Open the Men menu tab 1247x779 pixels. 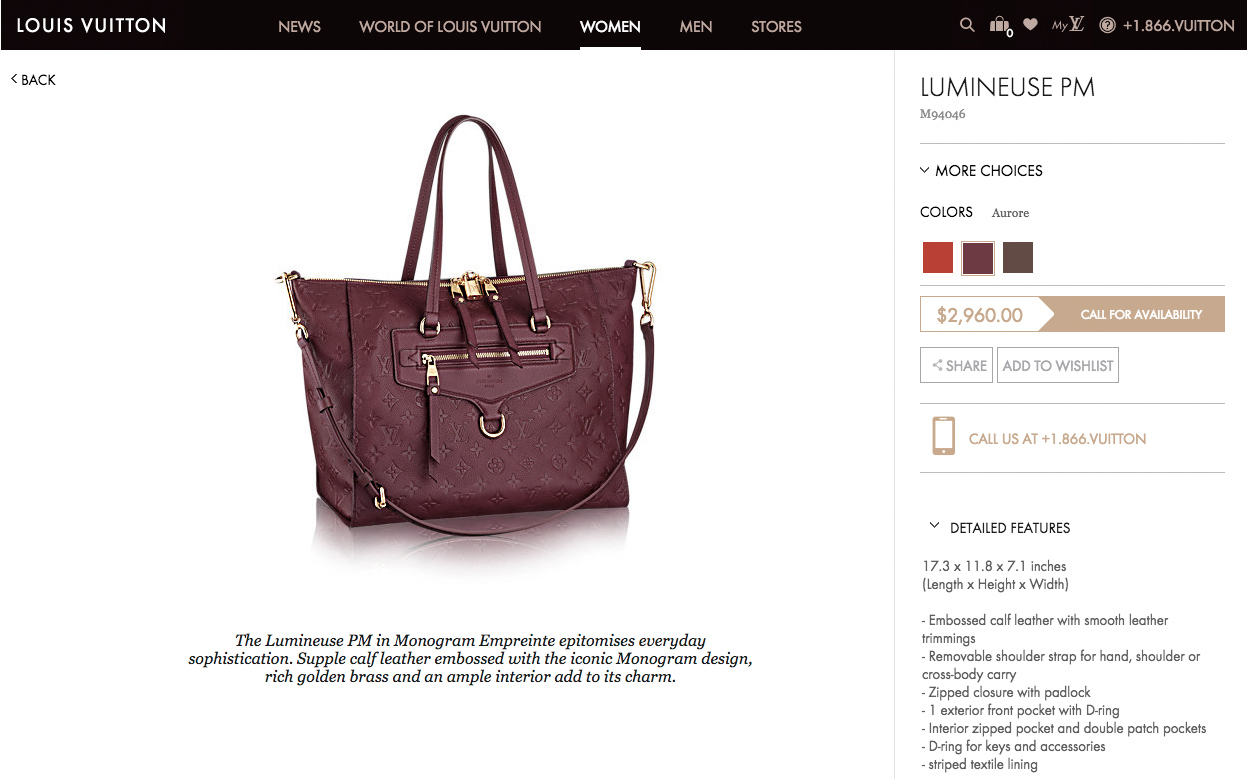(696, 26)
